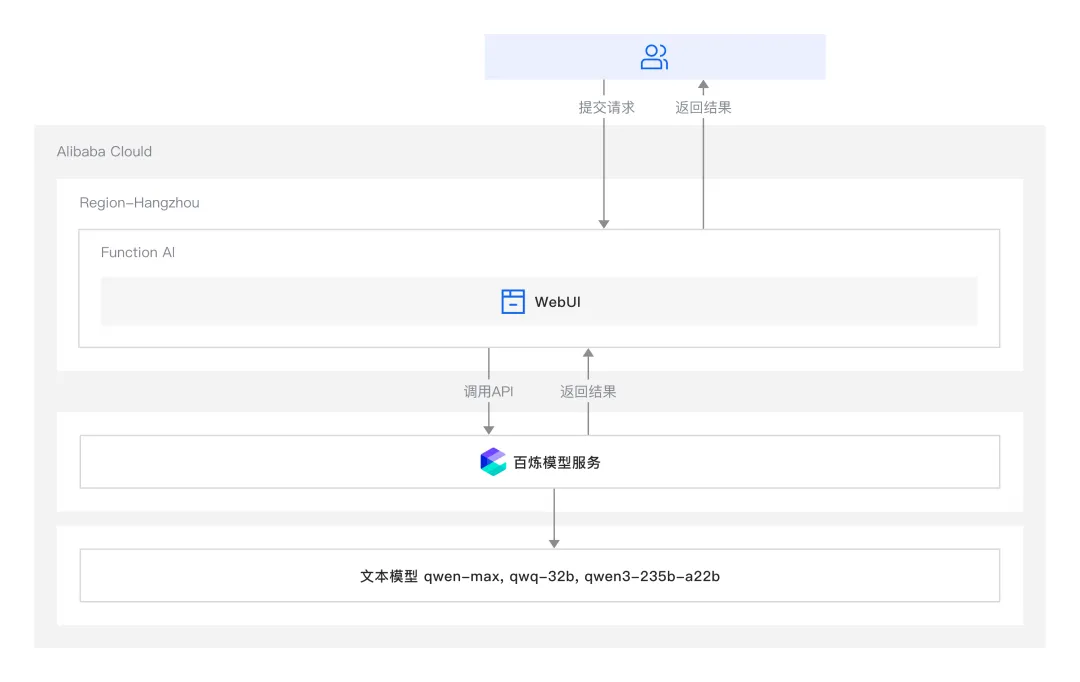Click the Function AI label

click(138, 252)
